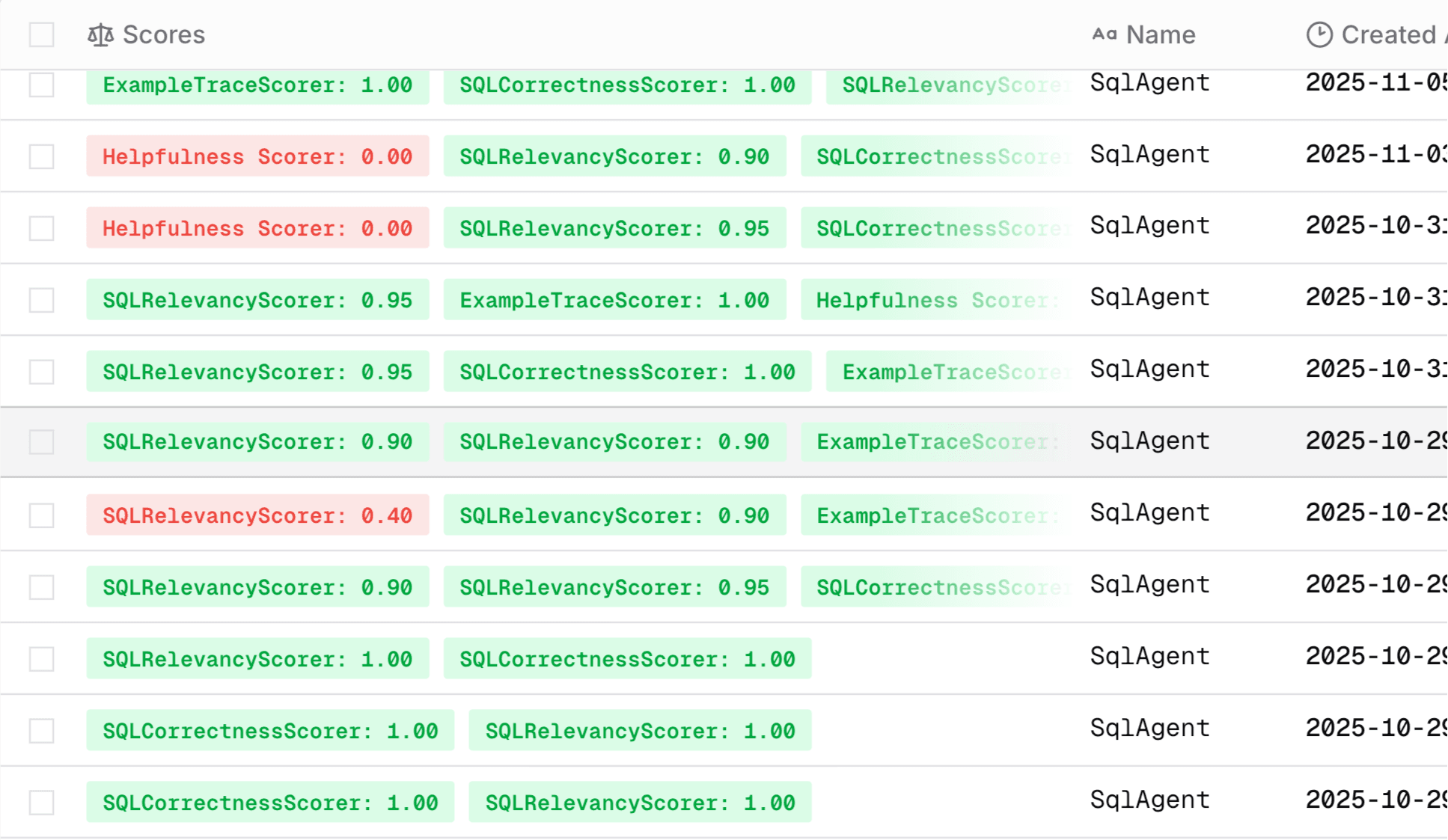Click the red SQLRelevancyScorer: 0.40 badge

coord(257,515)
